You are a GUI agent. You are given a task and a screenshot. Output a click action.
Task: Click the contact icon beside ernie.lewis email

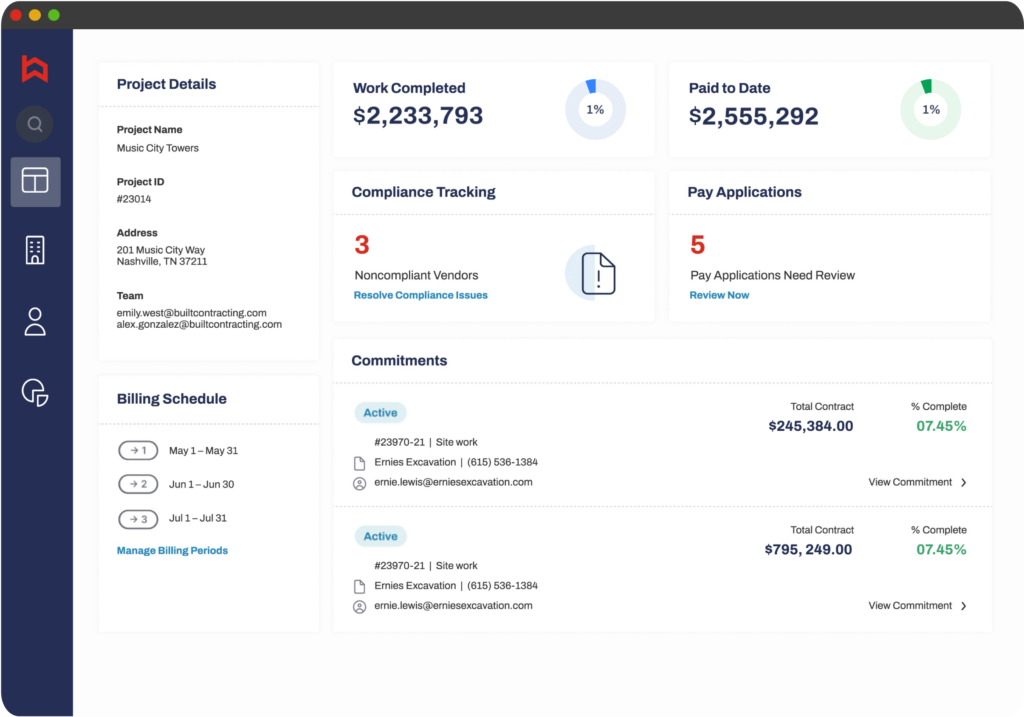(358, 482)
